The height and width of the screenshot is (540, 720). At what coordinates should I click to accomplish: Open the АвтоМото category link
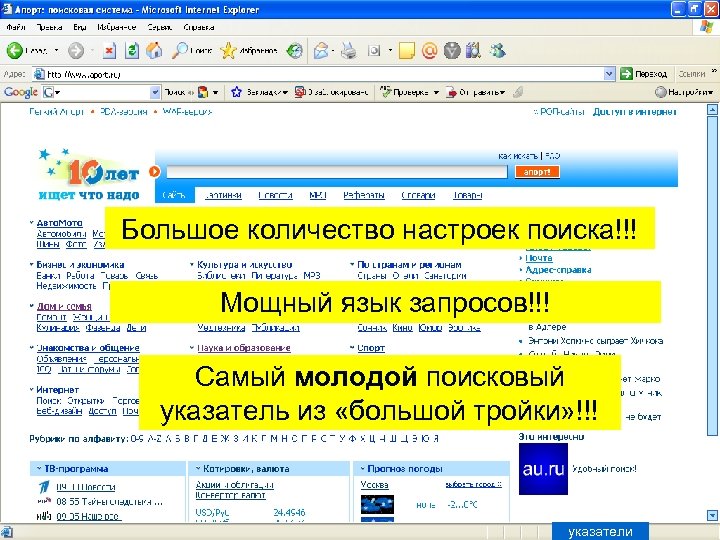60,223
